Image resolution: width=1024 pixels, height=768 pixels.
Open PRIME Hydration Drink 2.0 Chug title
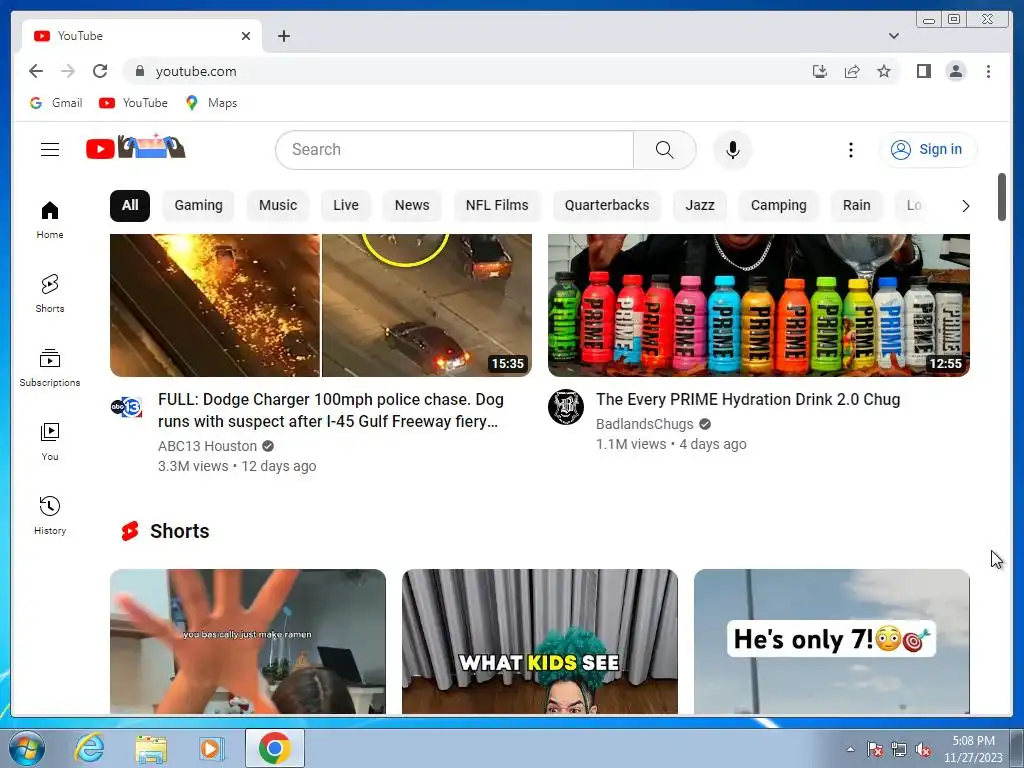click(x=748, y=400)
